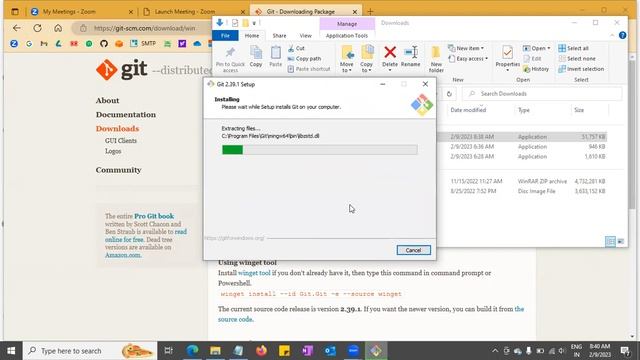Click the Paste clipboard icon in ribbon
The height and width of the screenshot is (360, 640).
[276, 53]
